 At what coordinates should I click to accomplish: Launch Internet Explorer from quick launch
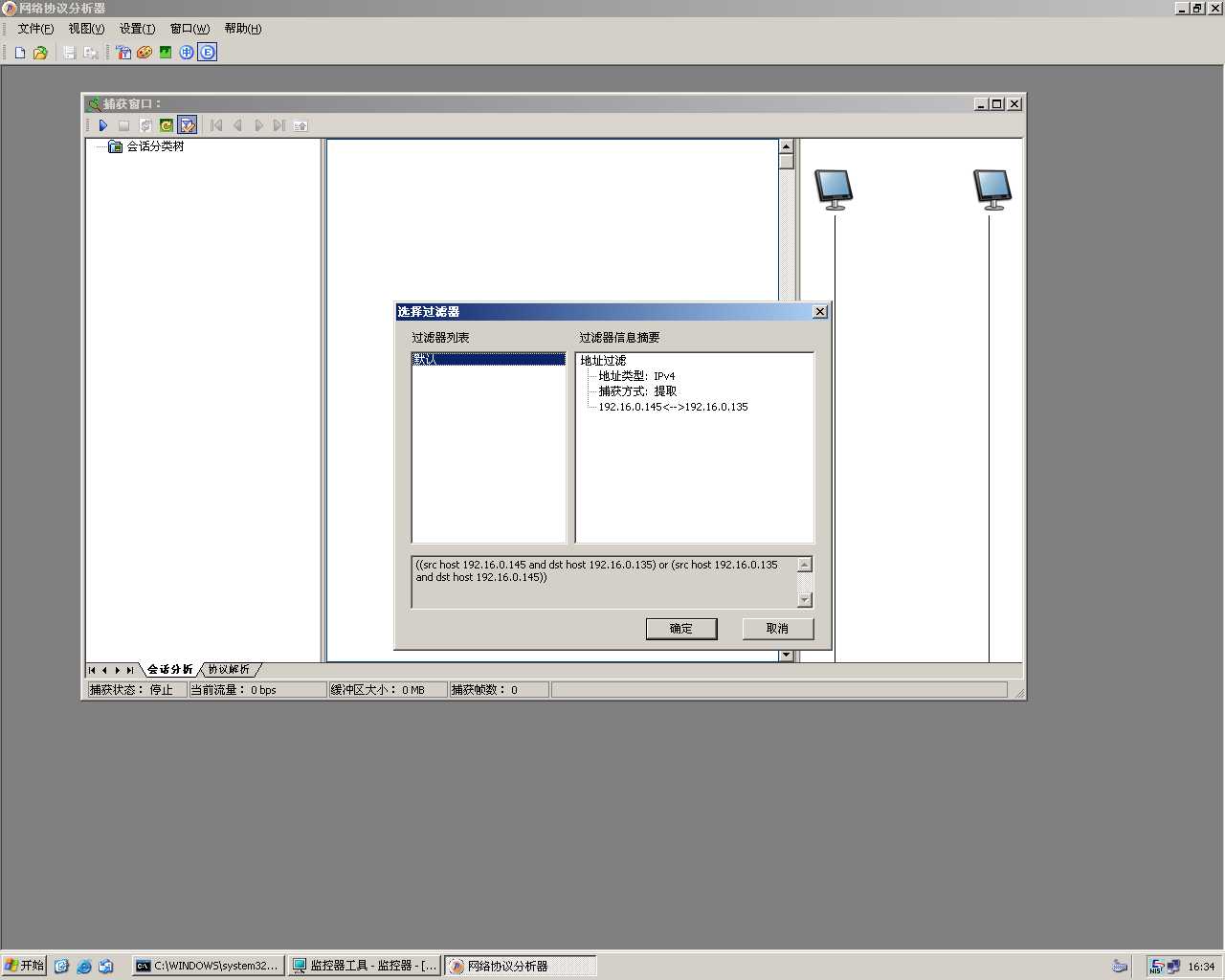click(x=84, y=967)
